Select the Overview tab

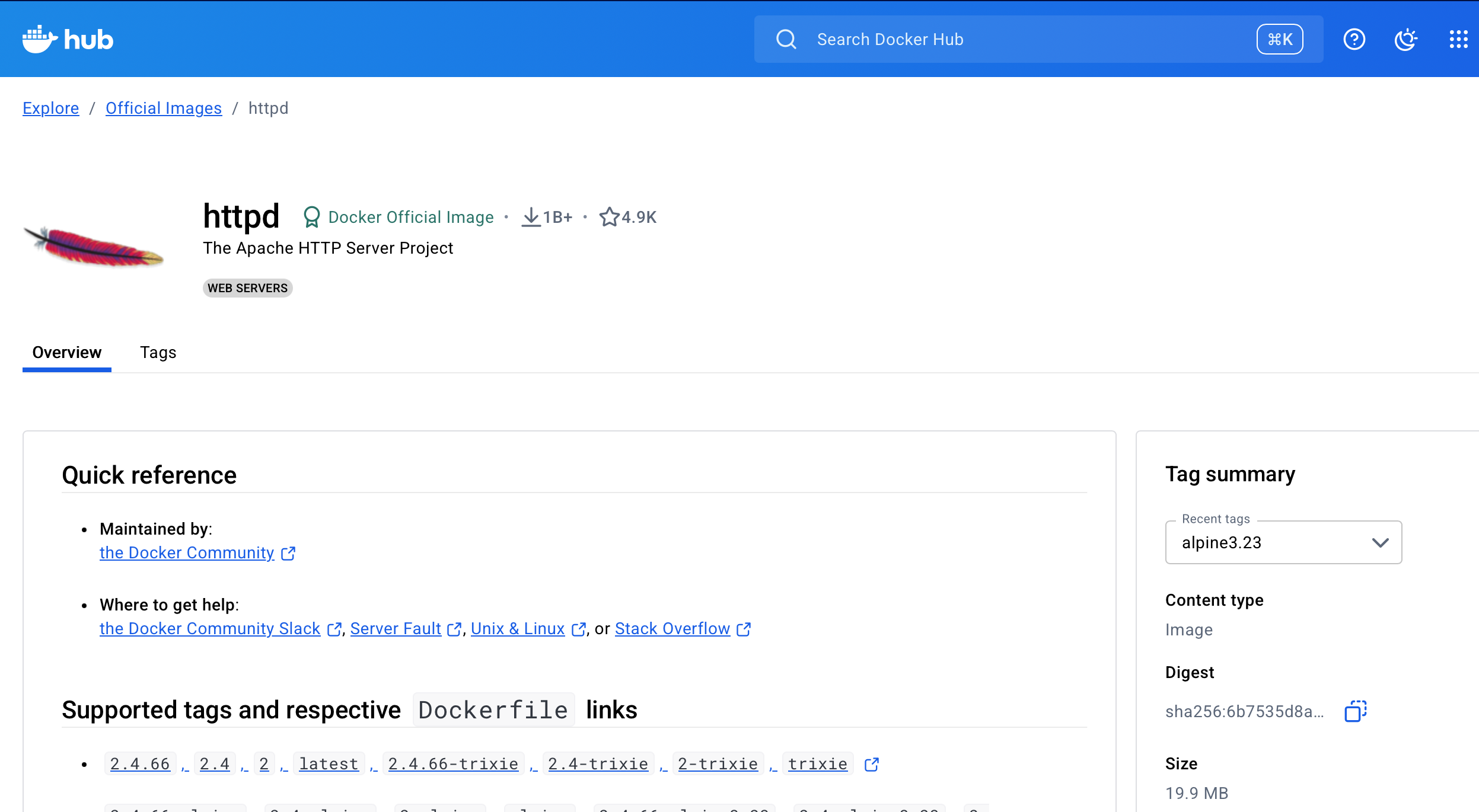click(x=66, y=352)
